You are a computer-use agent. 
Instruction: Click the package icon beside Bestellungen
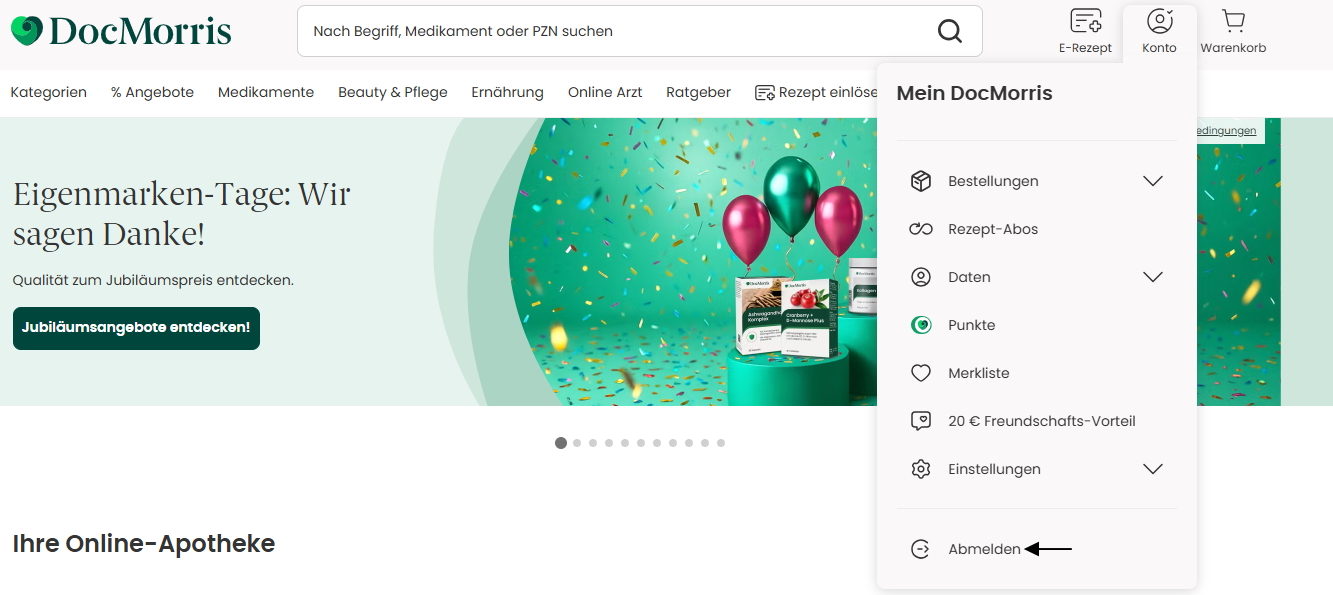pos(921,181)
